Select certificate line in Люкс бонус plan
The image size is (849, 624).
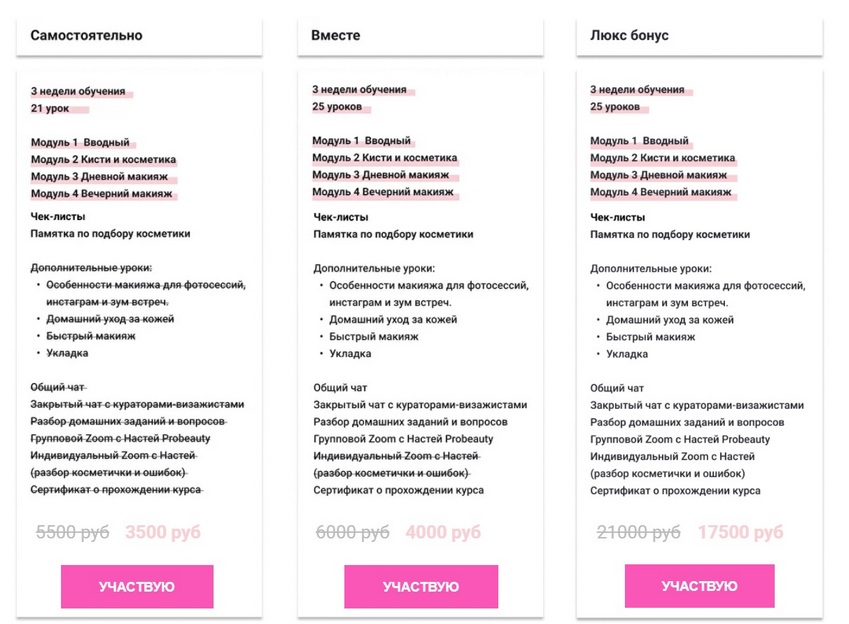point(675,491)
